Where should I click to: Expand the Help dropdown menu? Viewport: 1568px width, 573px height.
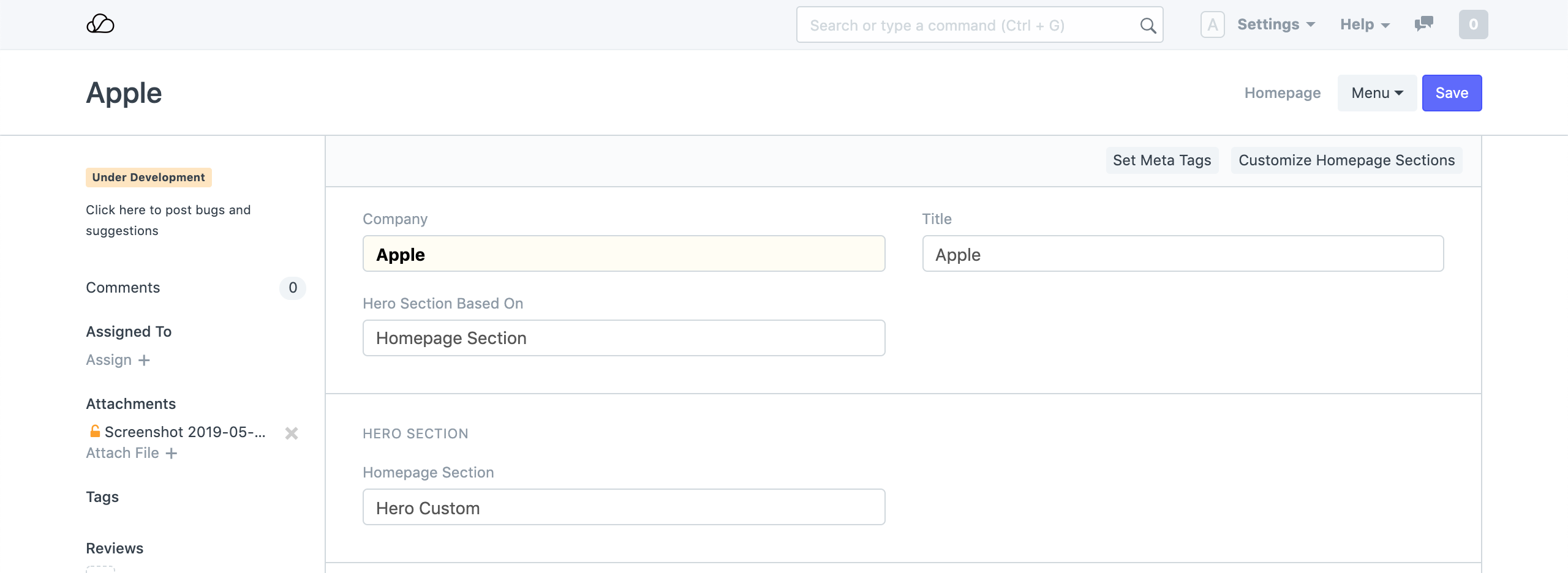[1365, 24]
